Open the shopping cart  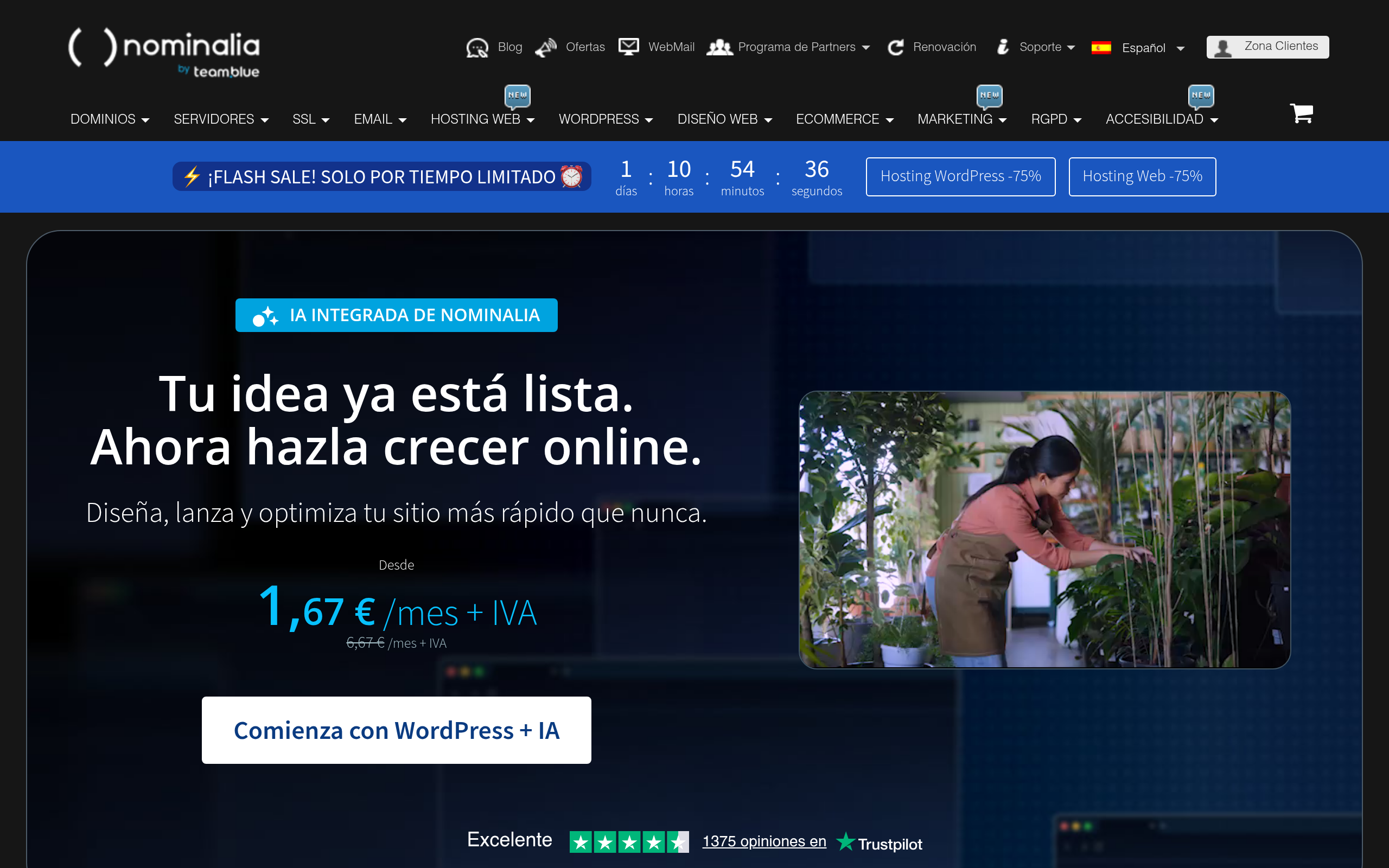[x=1301, y=113]
